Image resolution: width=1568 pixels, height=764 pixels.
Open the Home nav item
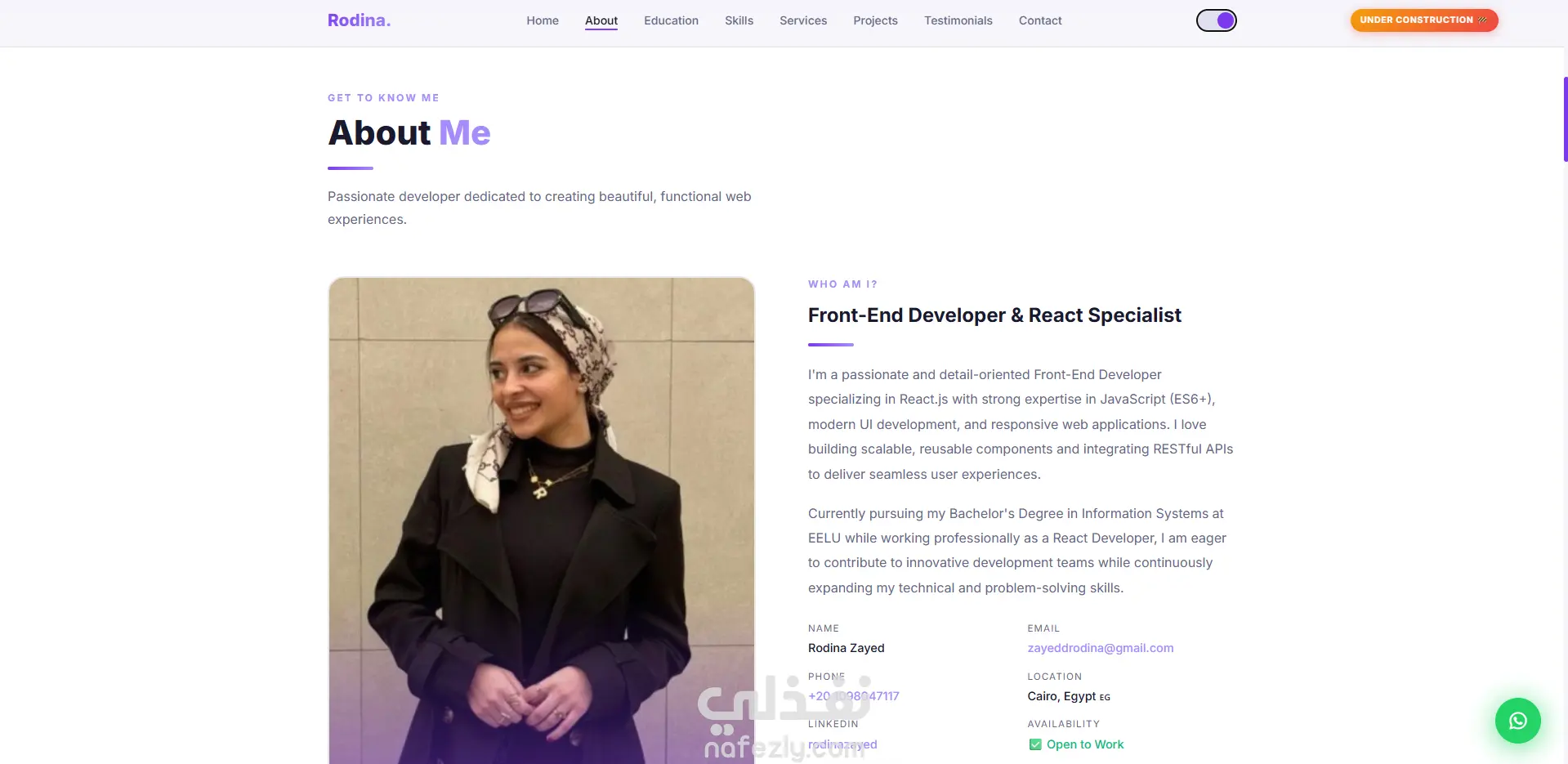point(543,20)
